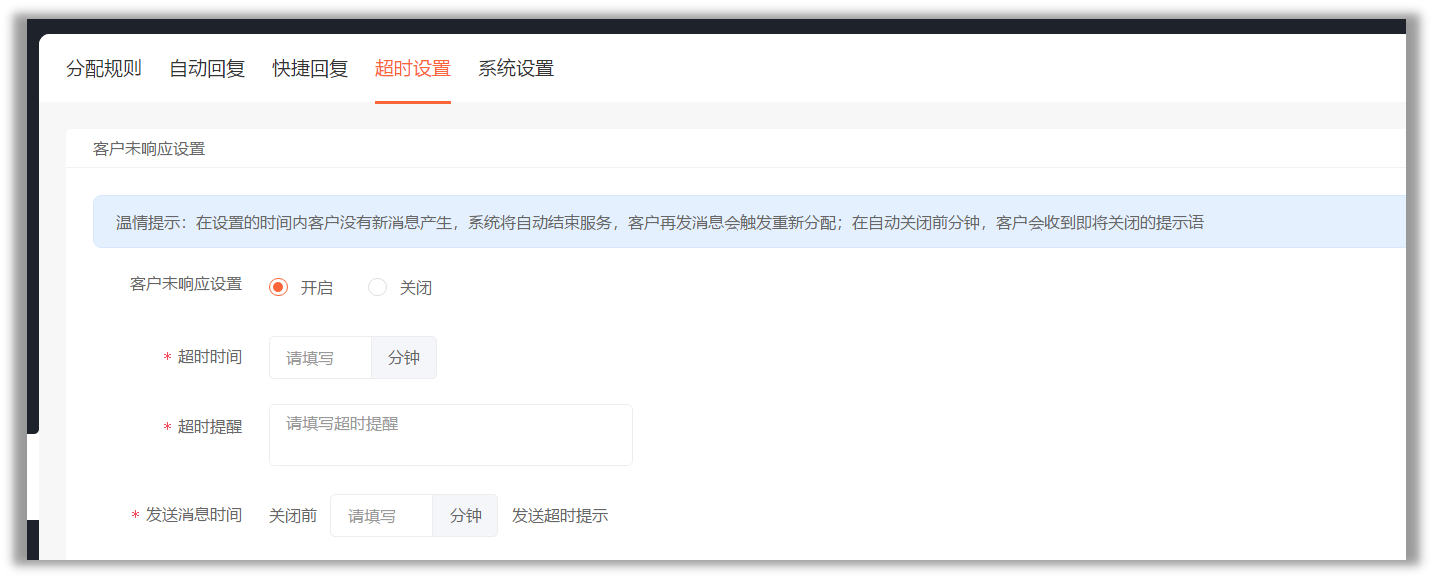Click the 发送超时提示 suffix text
This screenshot has width=1435, height=581.
pos(560,516)
